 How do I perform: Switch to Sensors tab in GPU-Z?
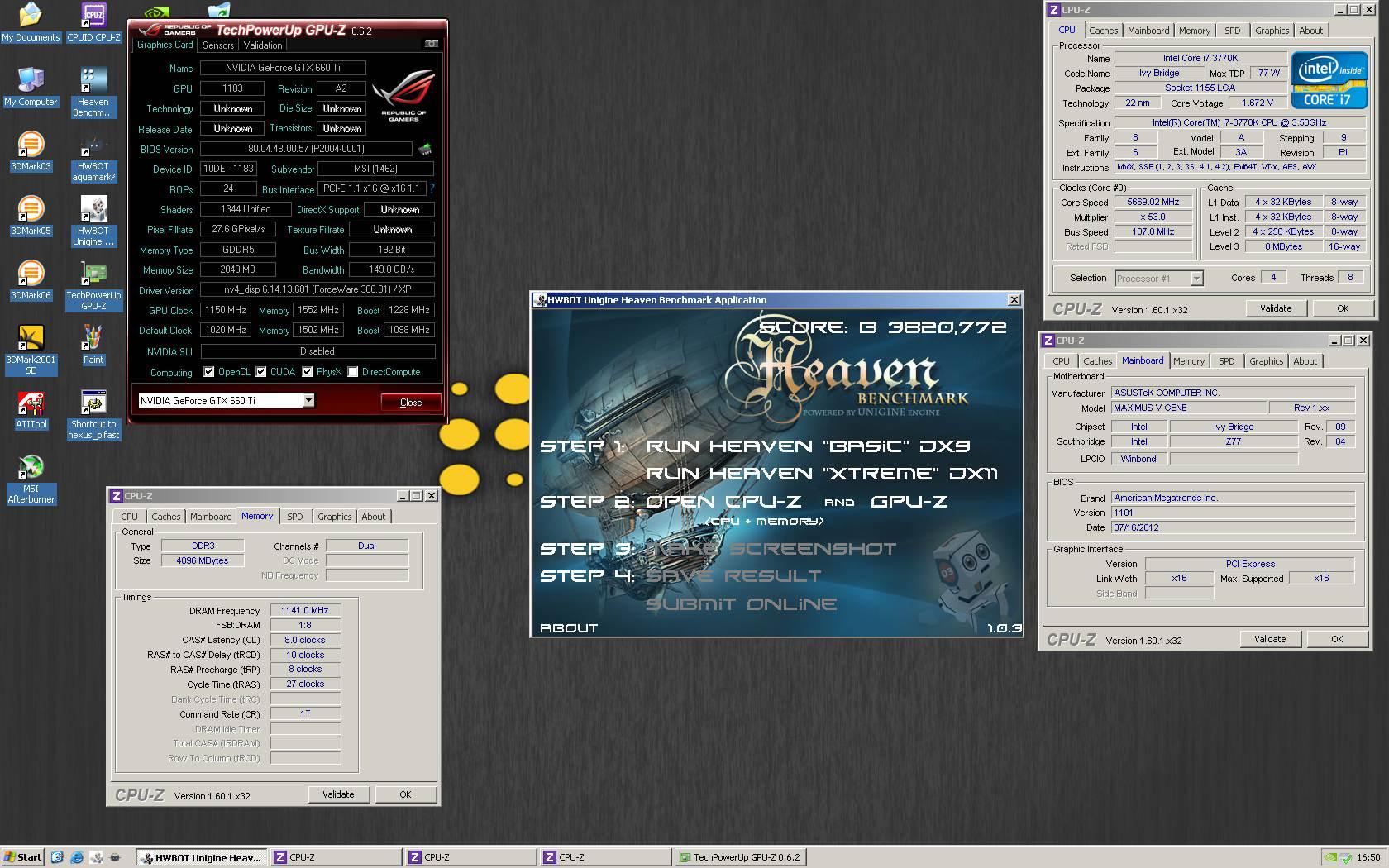point(218,45)
